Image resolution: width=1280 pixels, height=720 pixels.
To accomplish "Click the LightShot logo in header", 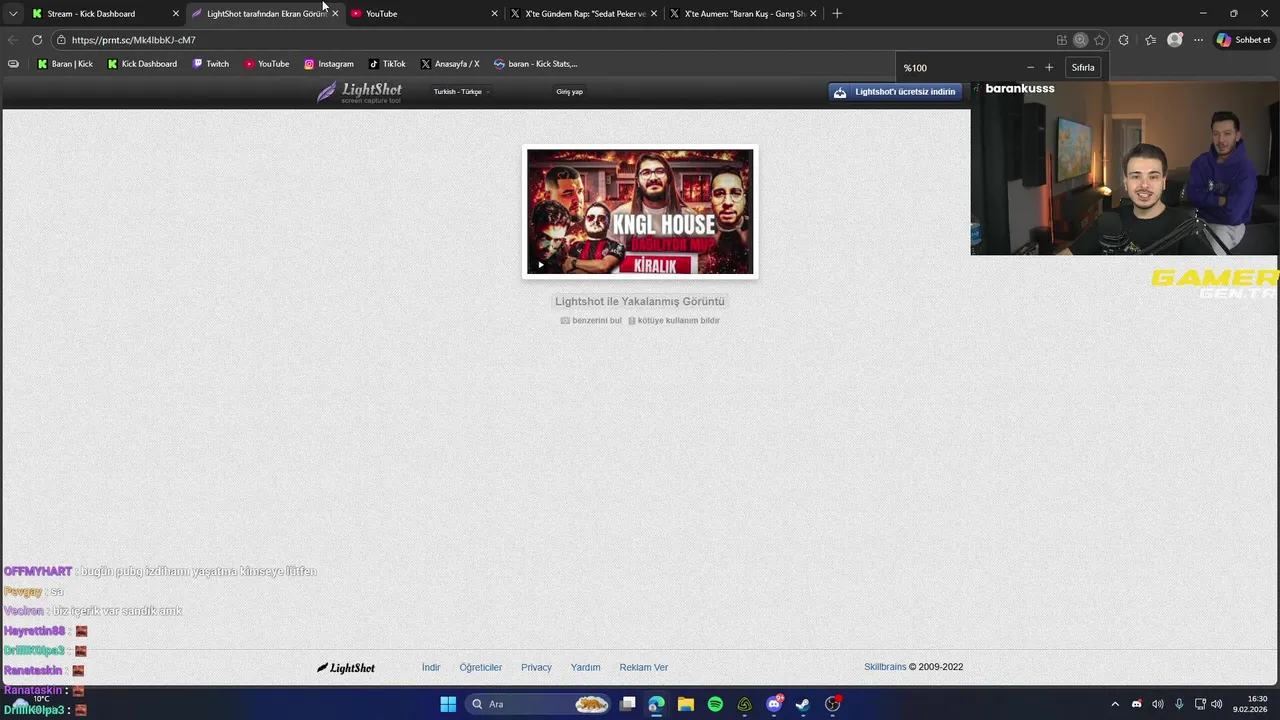I will click(x=360, y=92).
